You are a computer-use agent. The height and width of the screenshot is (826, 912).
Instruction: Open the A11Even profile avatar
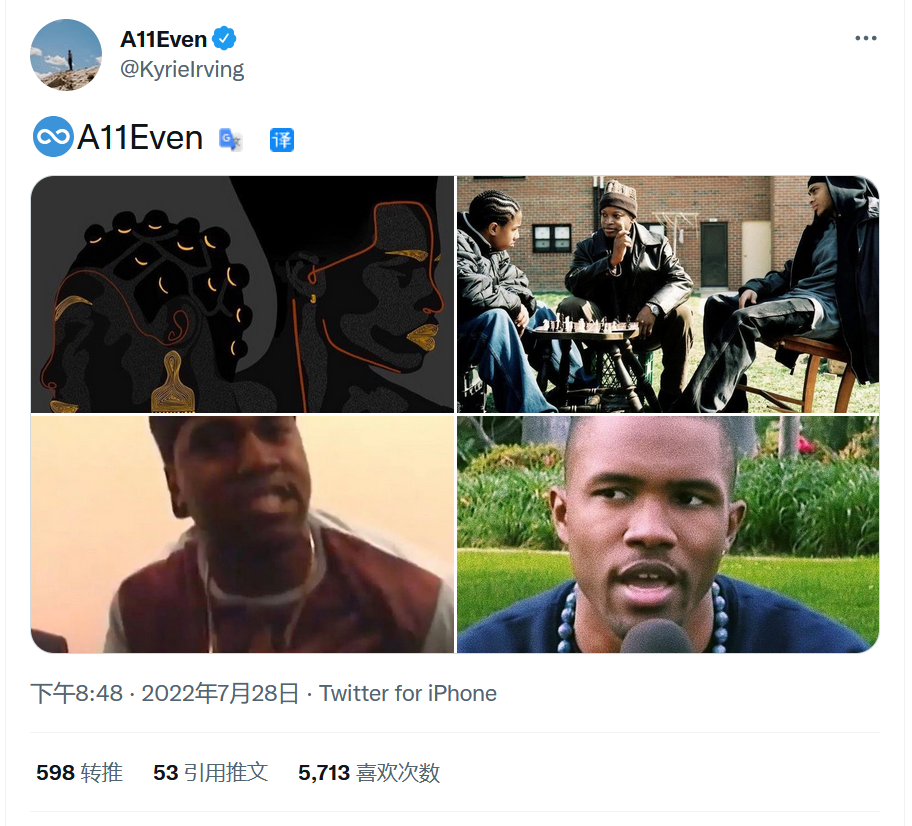coord(66,55)
